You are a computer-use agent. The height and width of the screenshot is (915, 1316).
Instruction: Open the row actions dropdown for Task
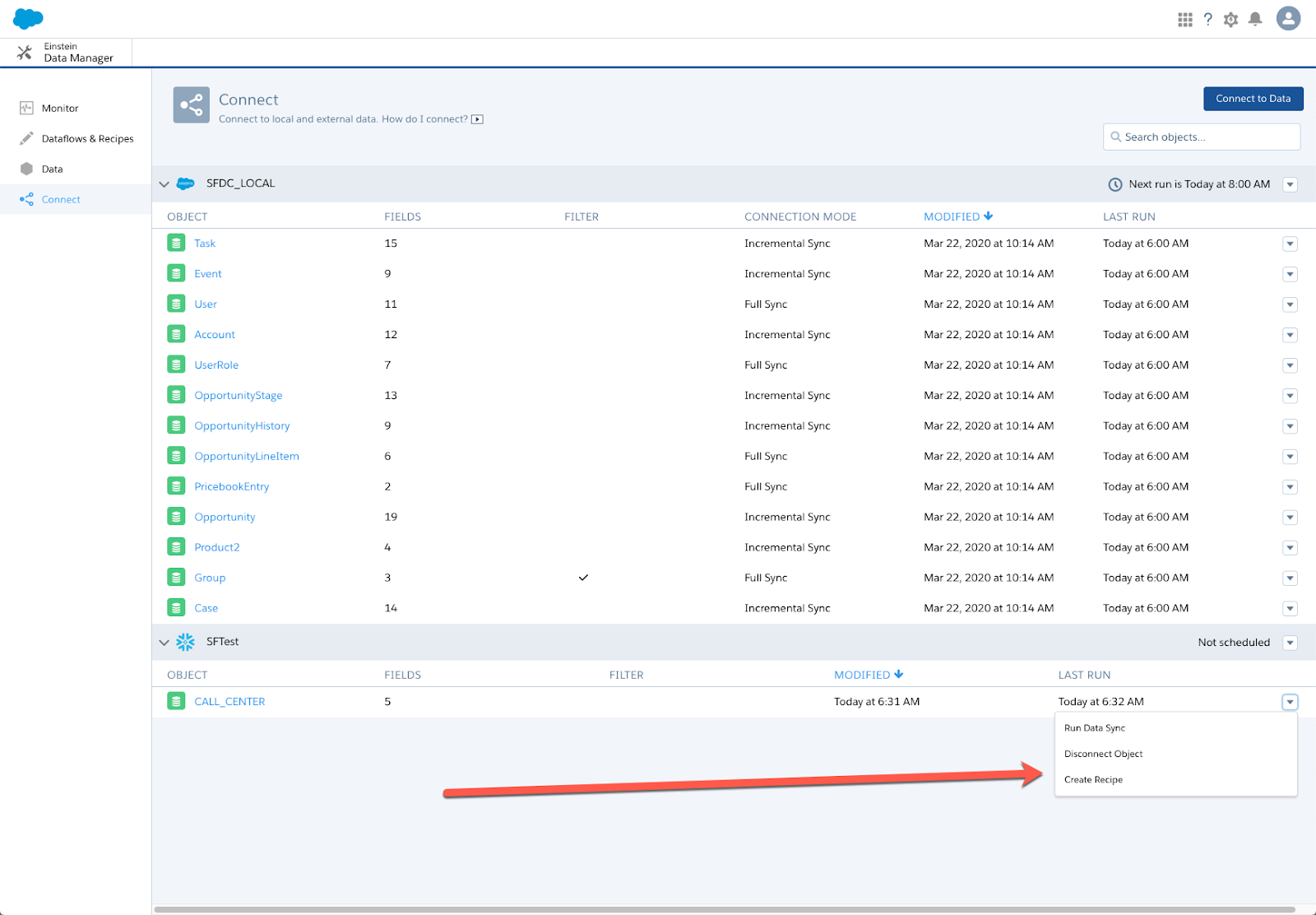1290,244
